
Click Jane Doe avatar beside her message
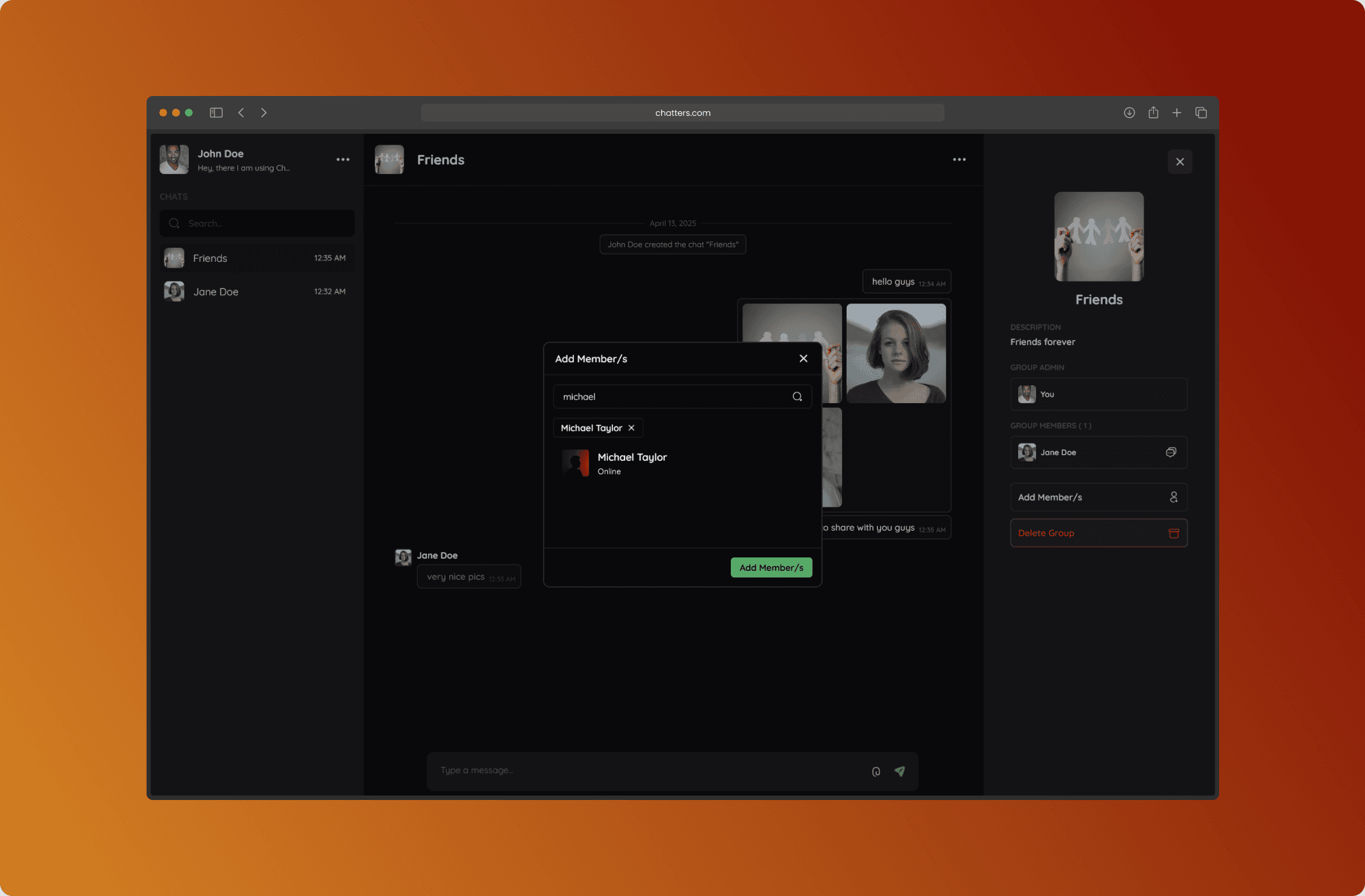click(403, 557)
